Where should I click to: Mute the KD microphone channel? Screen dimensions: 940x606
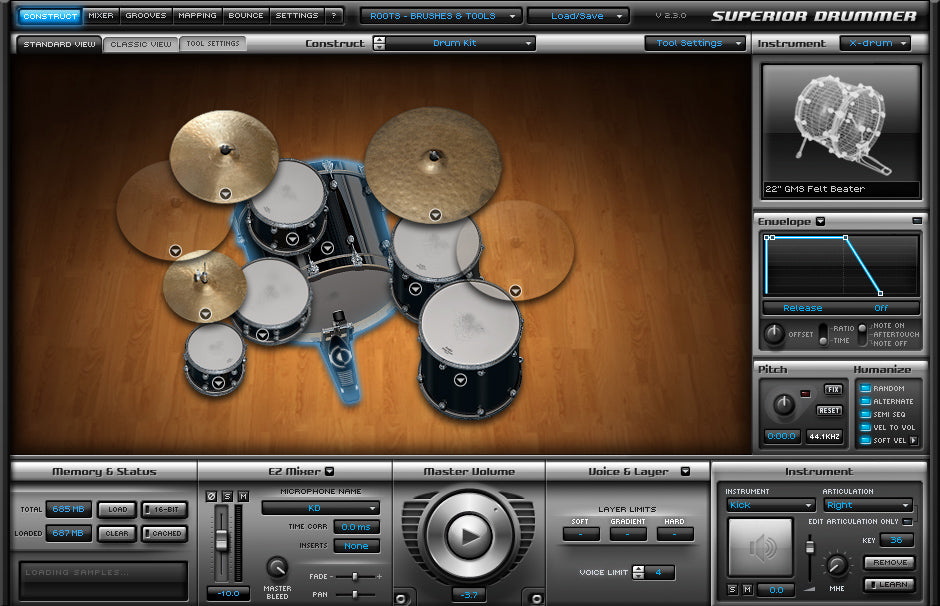(242, 498)
